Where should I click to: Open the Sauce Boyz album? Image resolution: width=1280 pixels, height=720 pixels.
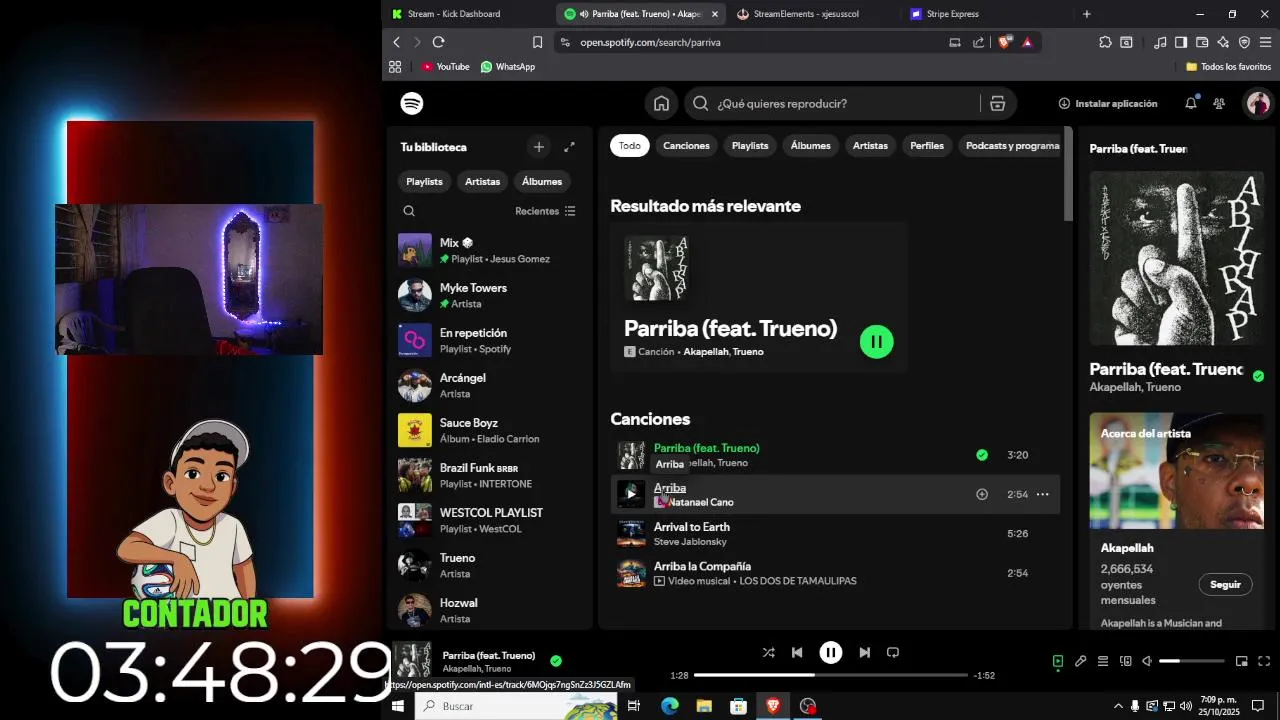[488, 430]
